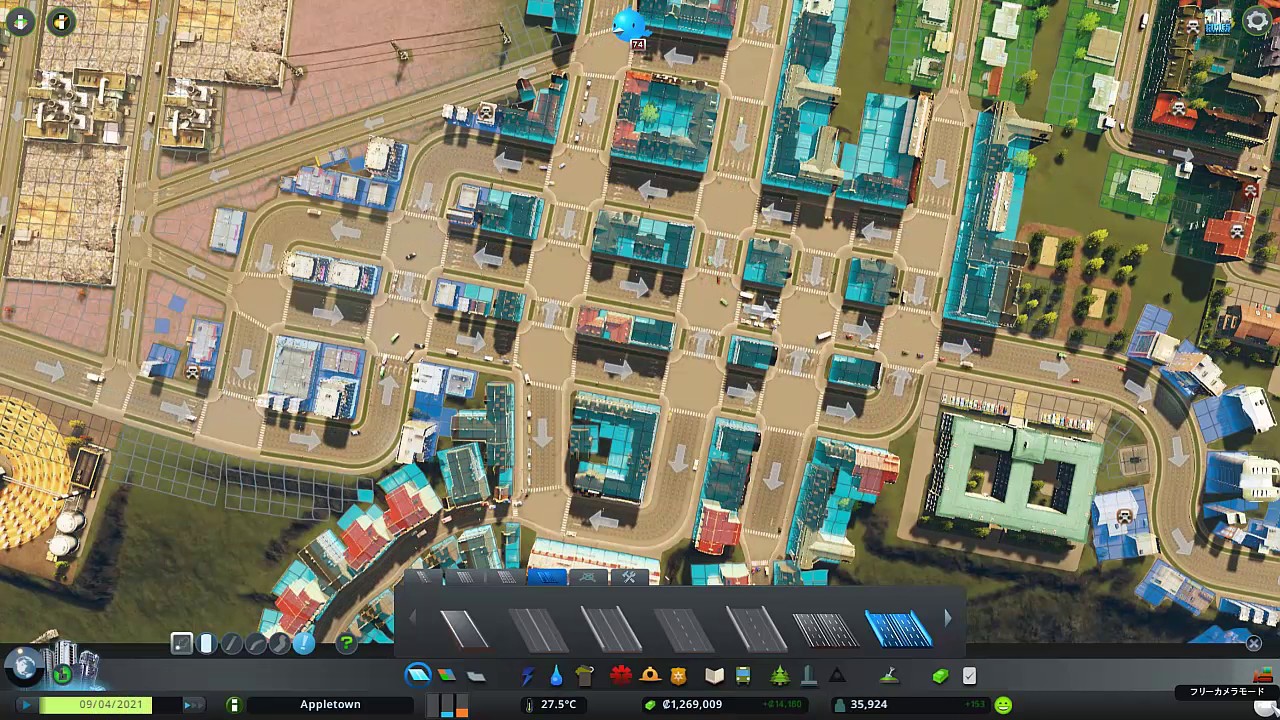The image size is (1280, 720).
Task: Click the happy face happiness indicator
Action: (x=1003, y=705)
